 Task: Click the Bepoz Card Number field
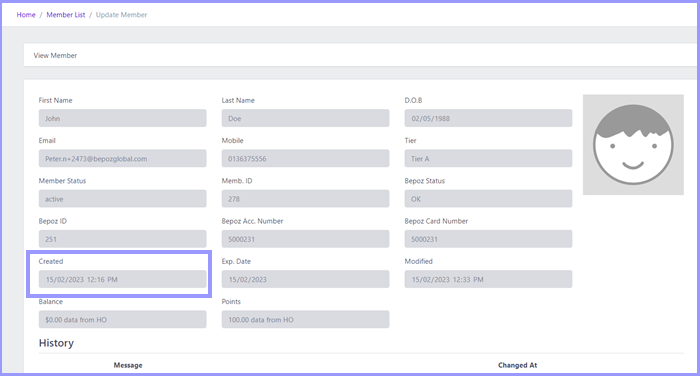(x=488, y=239)
